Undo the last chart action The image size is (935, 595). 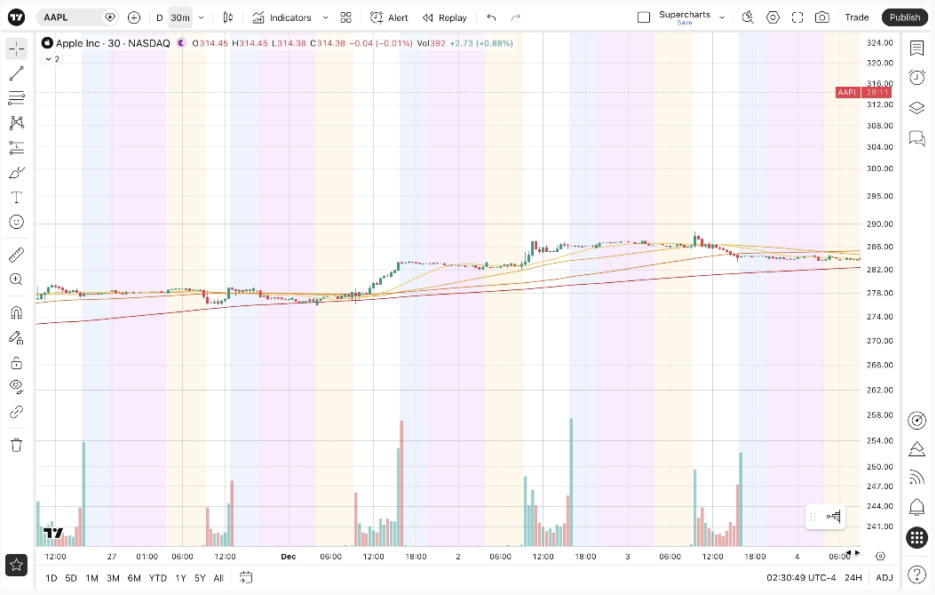[491, 17]
